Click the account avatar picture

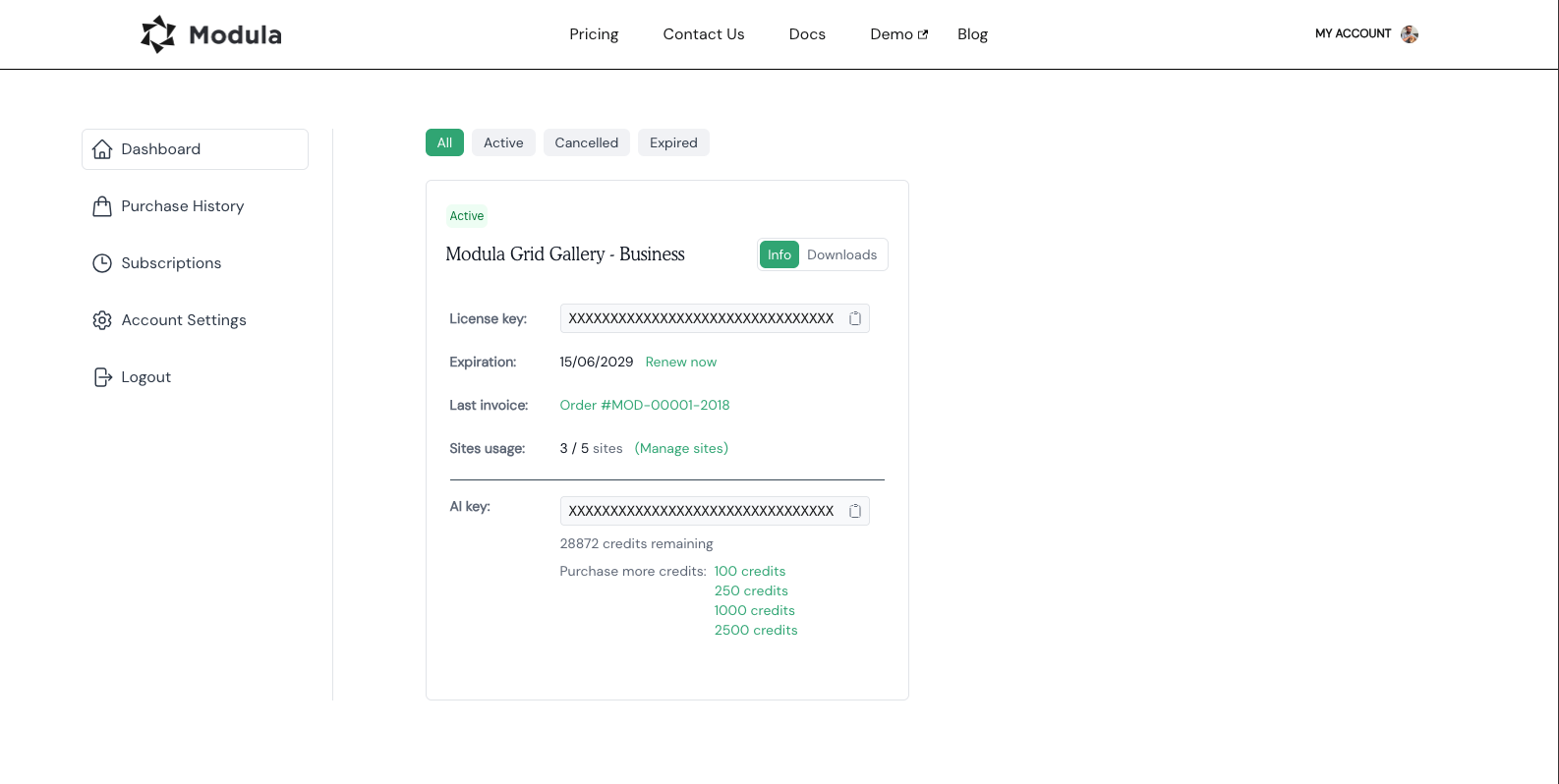click(x=1410, y=34)
